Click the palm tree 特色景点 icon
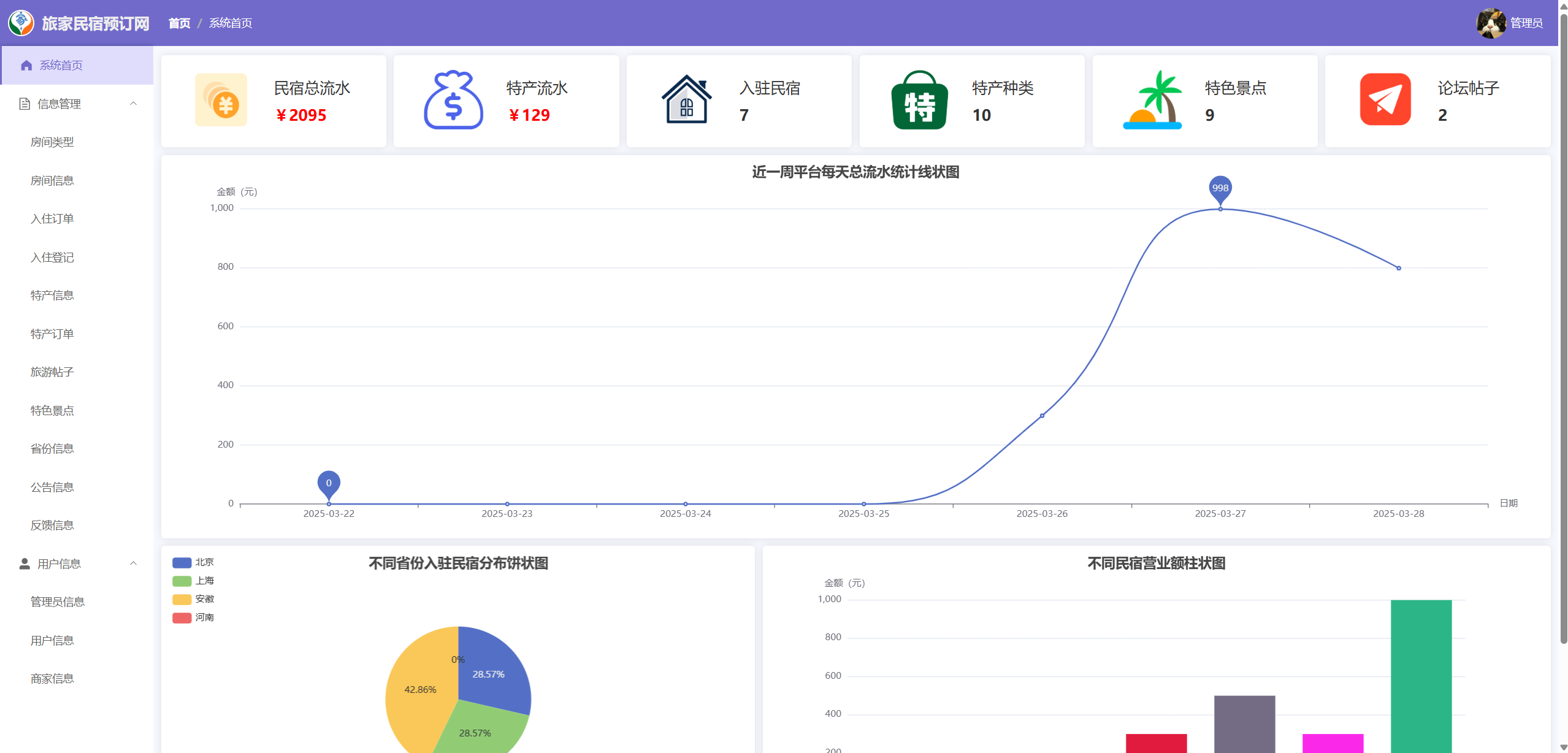Image resolution: width=1568 pixels, height=753 pixels. 1152,100
